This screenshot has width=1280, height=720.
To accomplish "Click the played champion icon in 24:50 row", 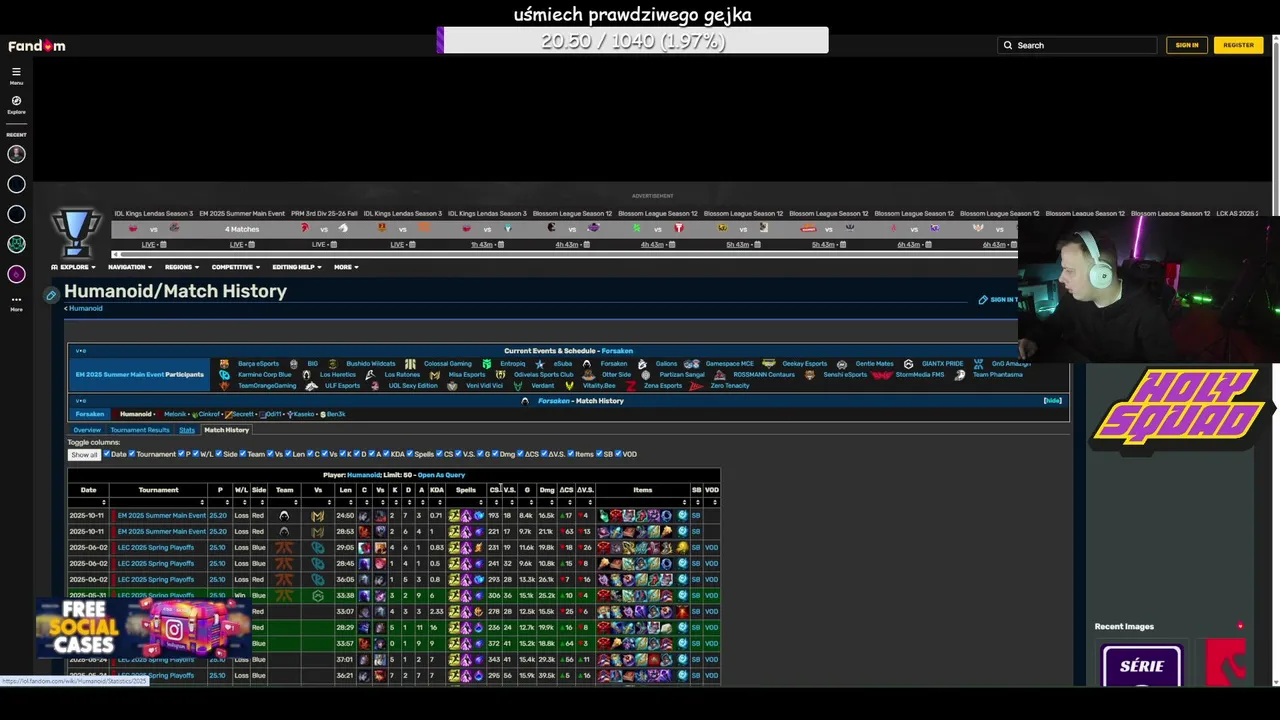I will coord(363,516).
